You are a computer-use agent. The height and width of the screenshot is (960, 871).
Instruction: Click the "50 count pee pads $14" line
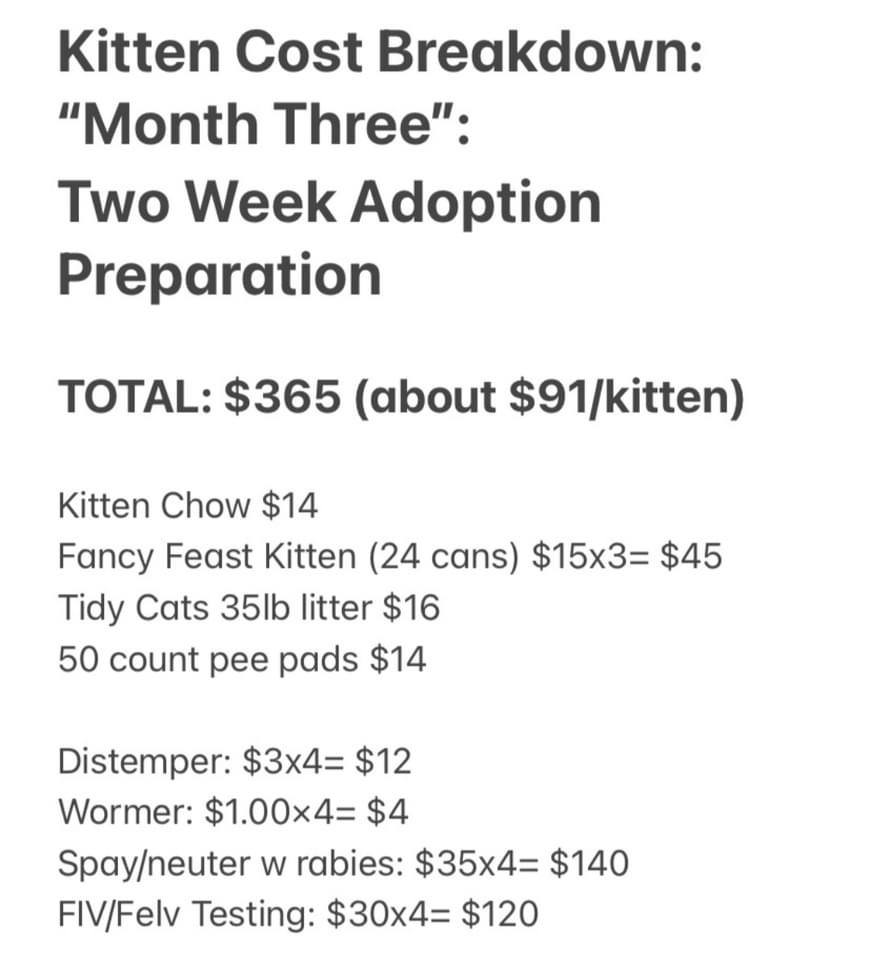tap(241, 659)
